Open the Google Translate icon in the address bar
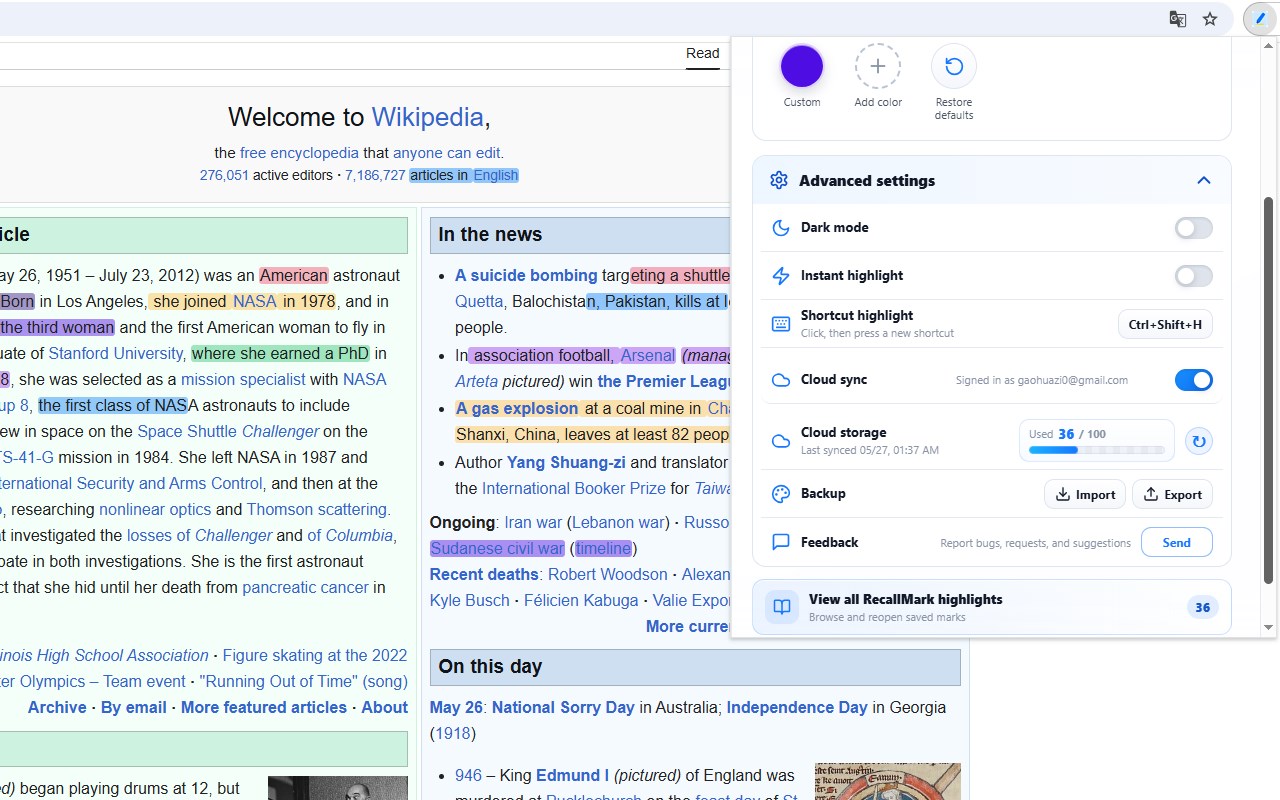1280x800 pixels. coord(1178,19)
